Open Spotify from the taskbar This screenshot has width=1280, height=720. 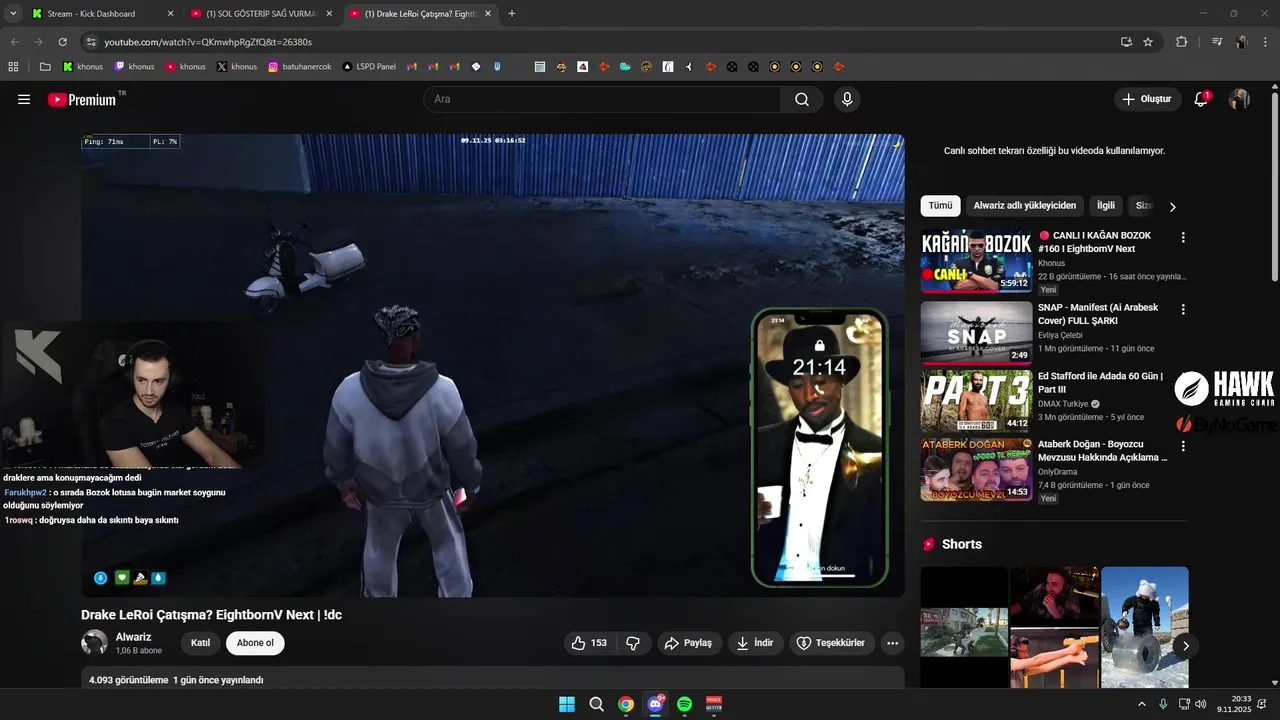[x=685, y=704]
